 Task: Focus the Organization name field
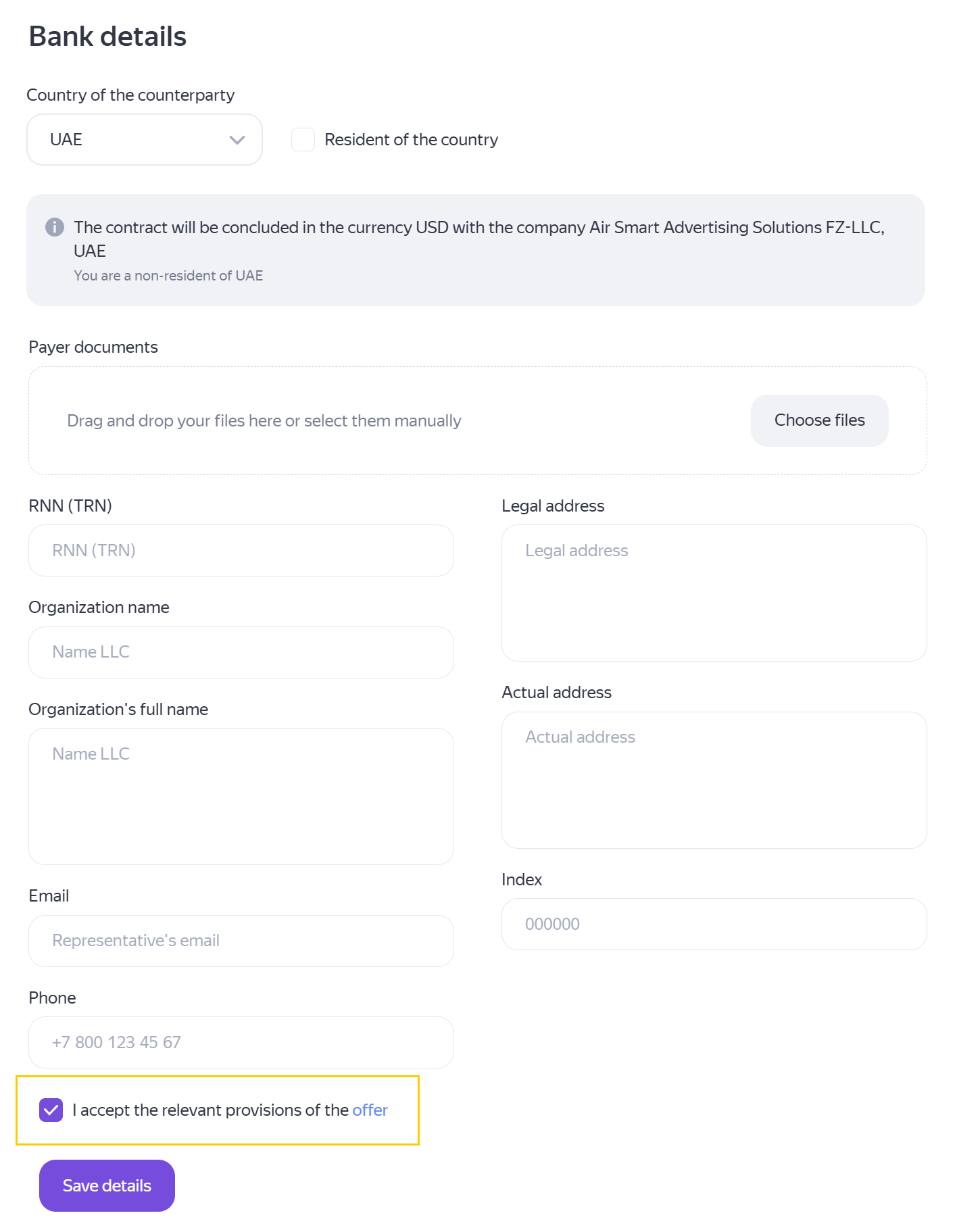point(241,652)
